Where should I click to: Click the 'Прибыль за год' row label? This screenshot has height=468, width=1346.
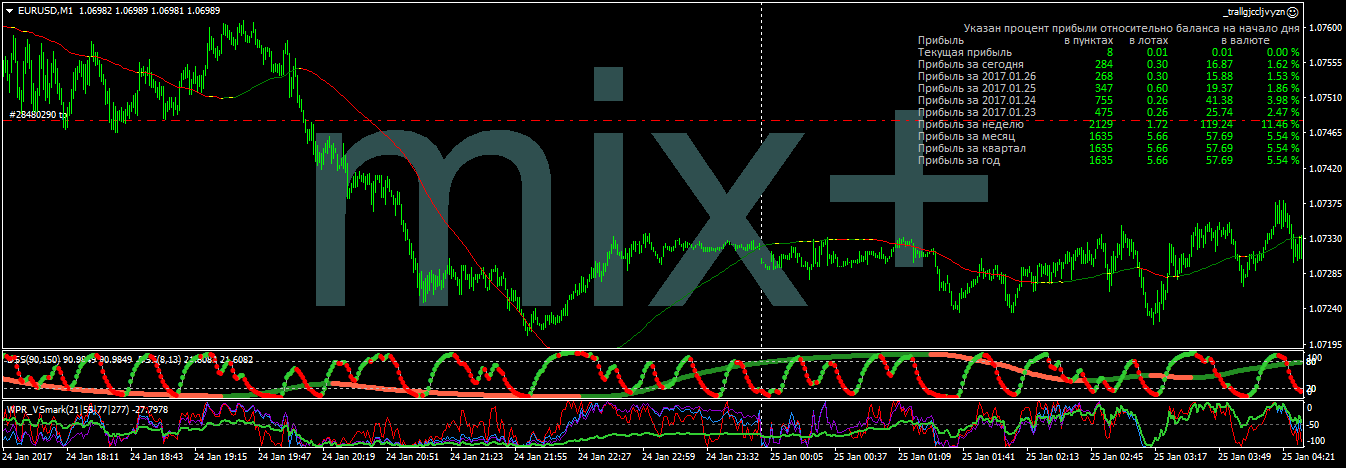tap(958, 160)
